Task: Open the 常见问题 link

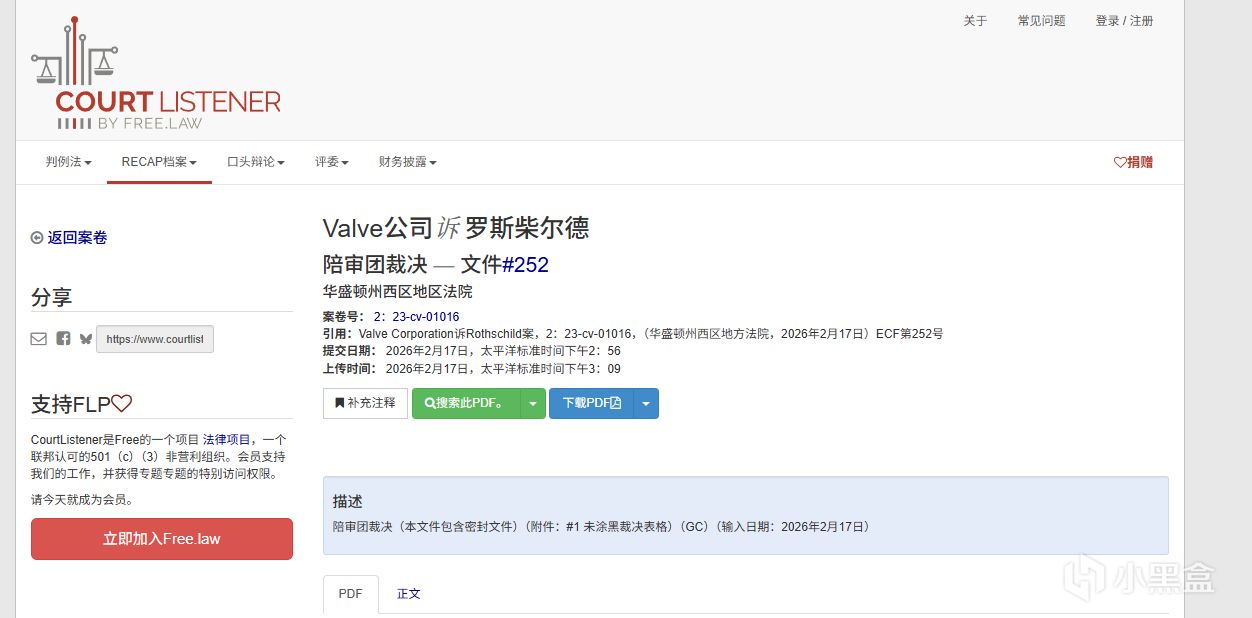Action: 1041,21
